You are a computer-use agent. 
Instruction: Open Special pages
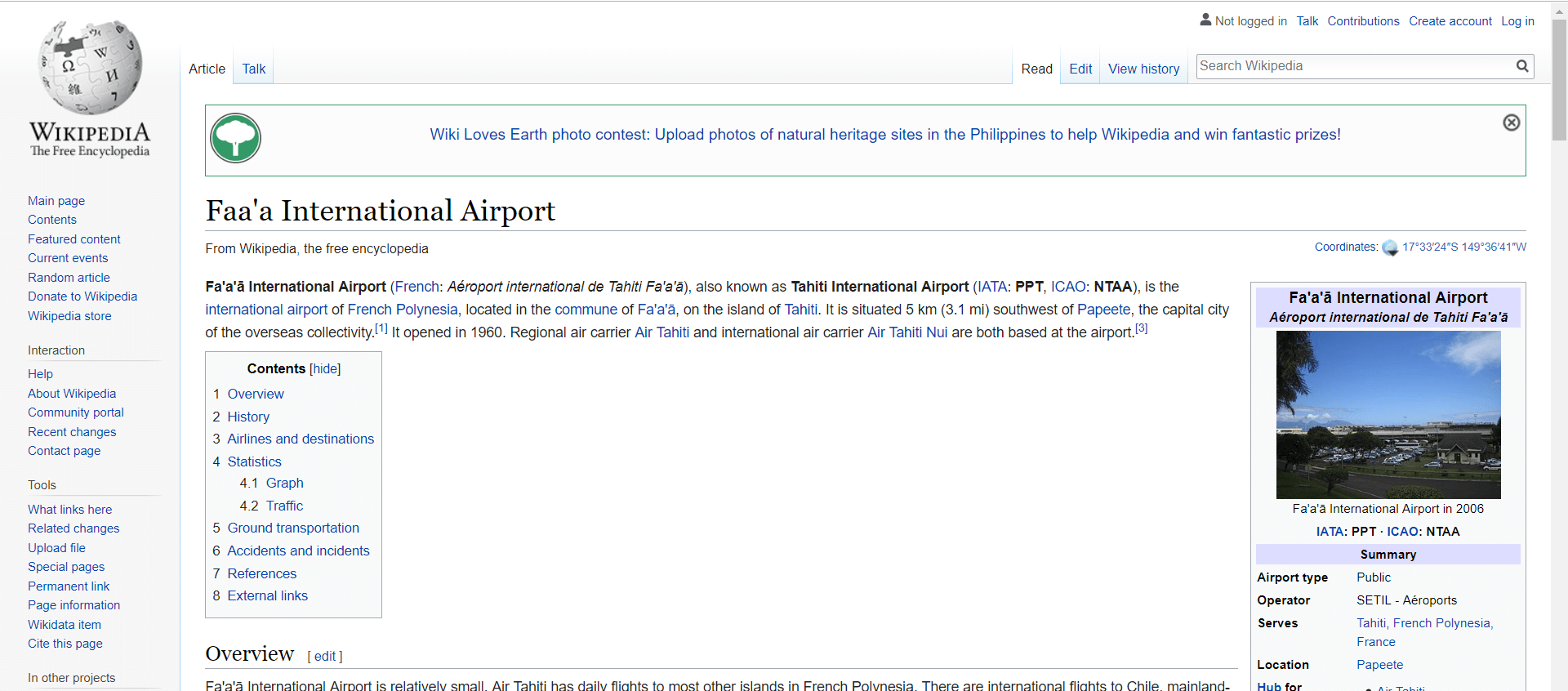click(x=66, y=567)
